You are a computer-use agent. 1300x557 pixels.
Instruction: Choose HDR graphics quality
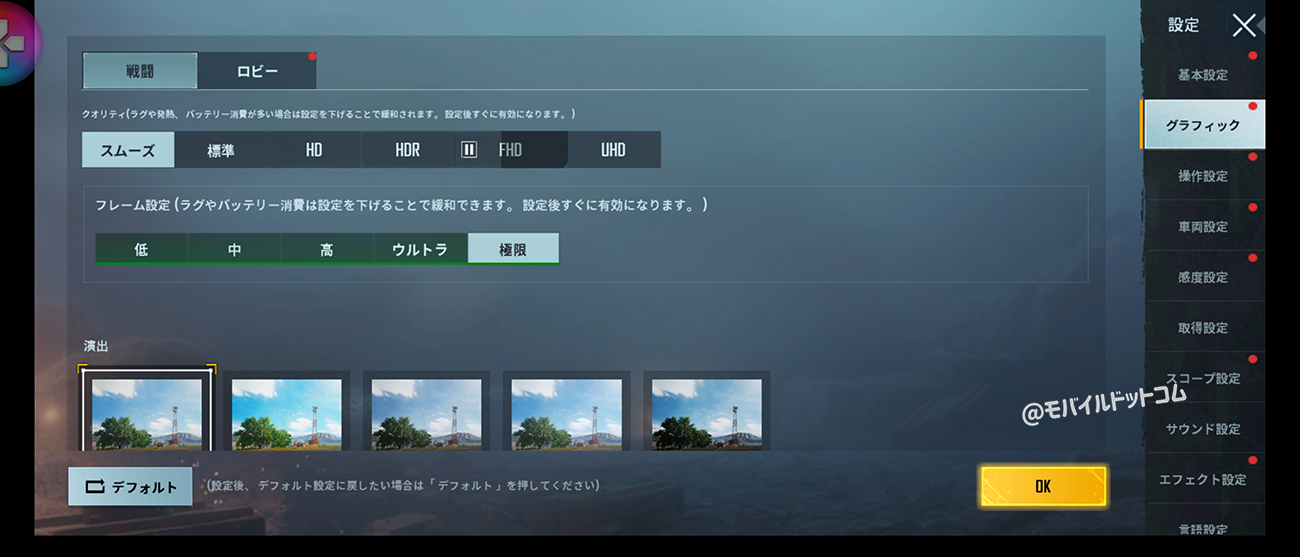pos(407,150)
